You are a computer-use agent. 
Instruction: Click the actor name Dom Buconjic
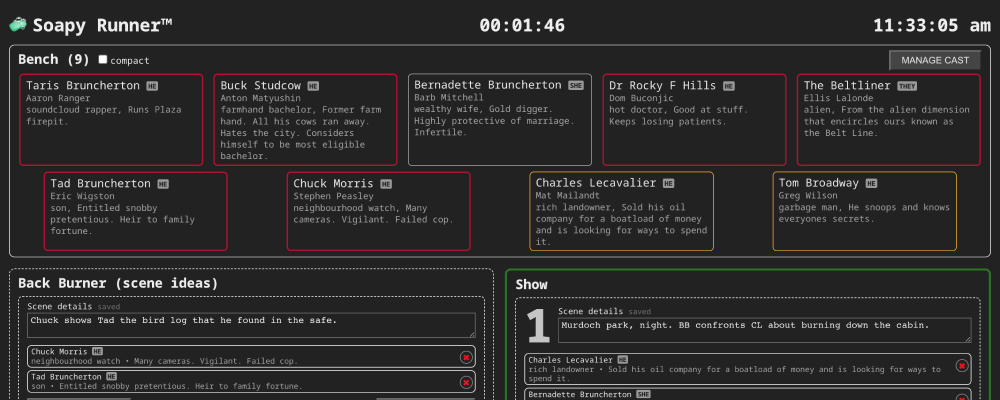[641, 98]
